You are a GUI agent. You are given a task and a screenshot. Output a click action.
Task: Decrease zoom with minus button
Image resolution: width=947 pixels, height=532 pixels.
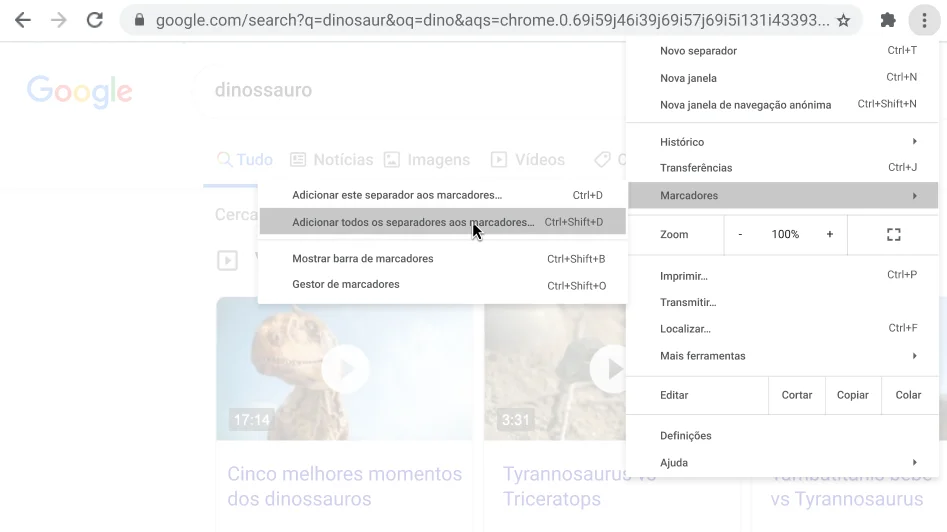coord(740,234)
